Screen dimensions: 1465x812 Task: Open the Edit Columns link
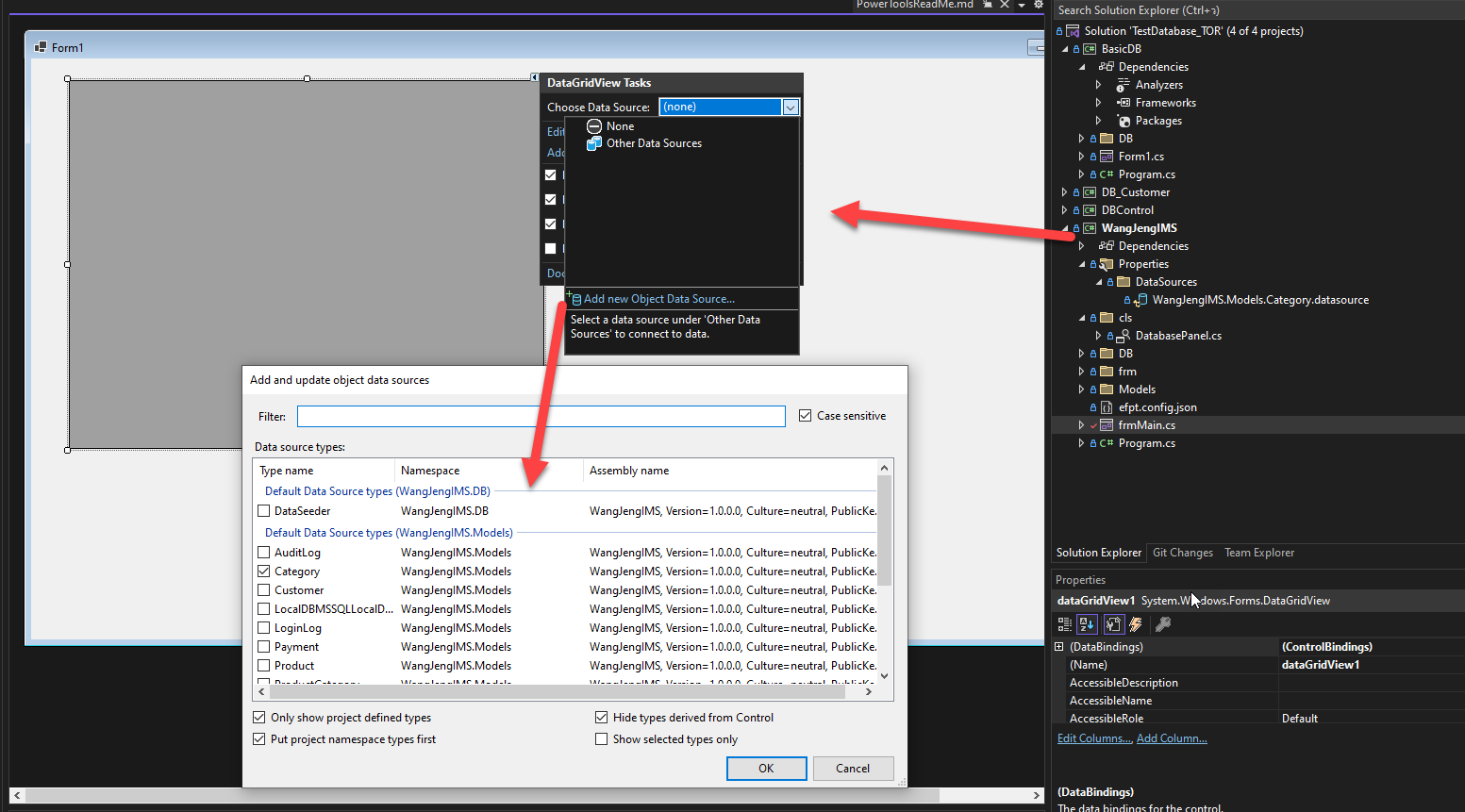tap(1094, 738)
